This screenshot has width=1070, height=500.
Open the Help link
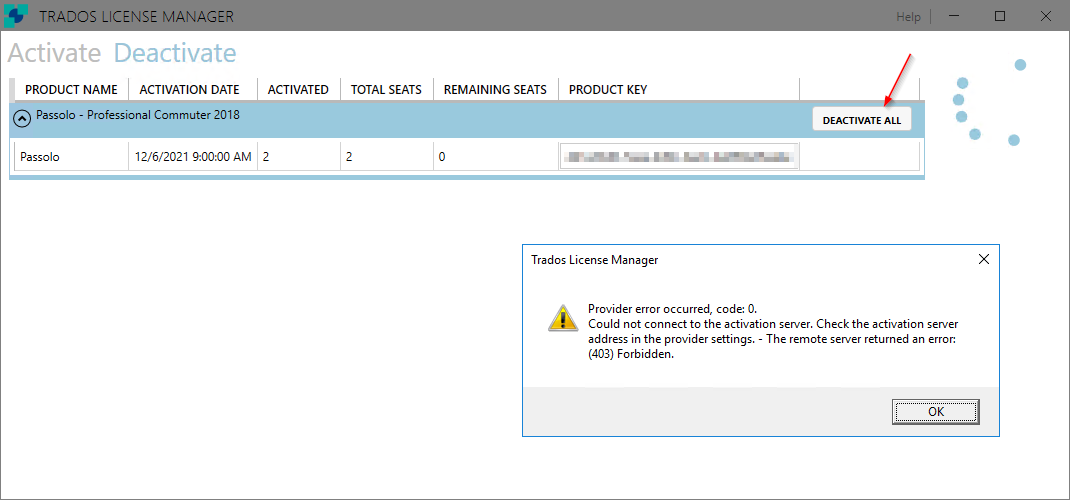[908, 17]
